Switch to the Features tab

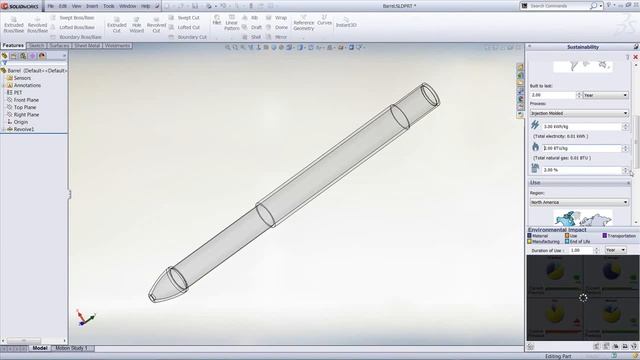click(x=13, y=46)
